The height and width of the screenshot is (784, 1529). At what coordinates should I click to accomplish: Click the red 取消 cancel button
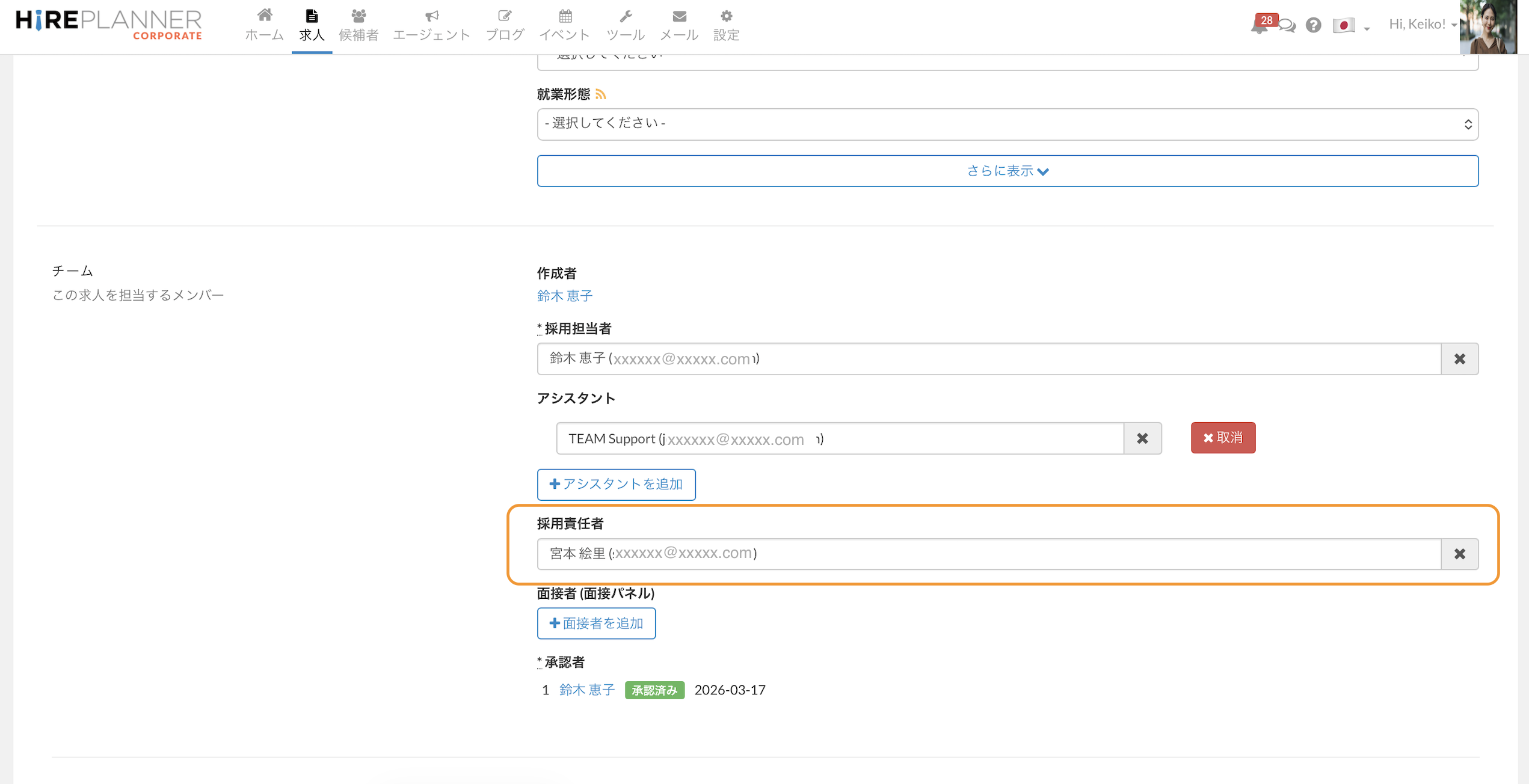(x=1223, y=438)
